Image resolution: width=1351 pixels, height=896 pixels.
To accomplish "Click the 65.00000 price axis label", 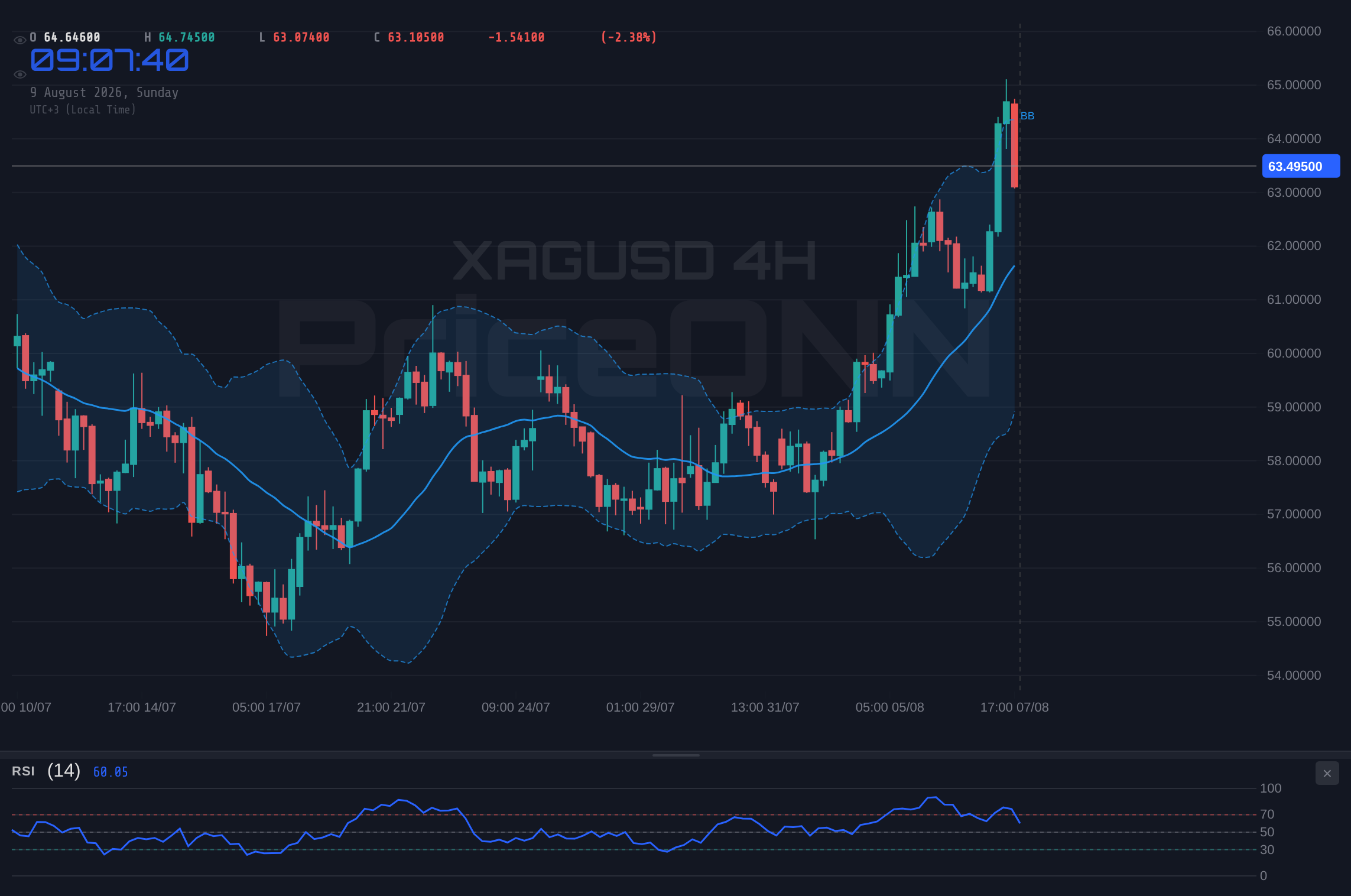I will (x=1294, y=85).
